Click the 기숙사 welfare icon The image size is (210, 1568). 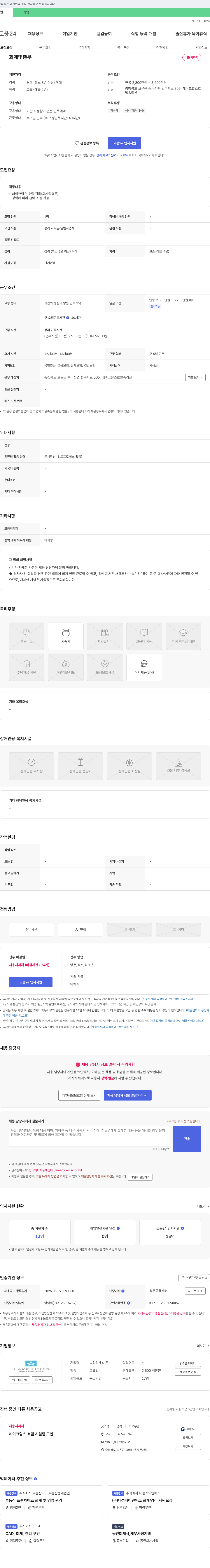click(x=66, y=636)
